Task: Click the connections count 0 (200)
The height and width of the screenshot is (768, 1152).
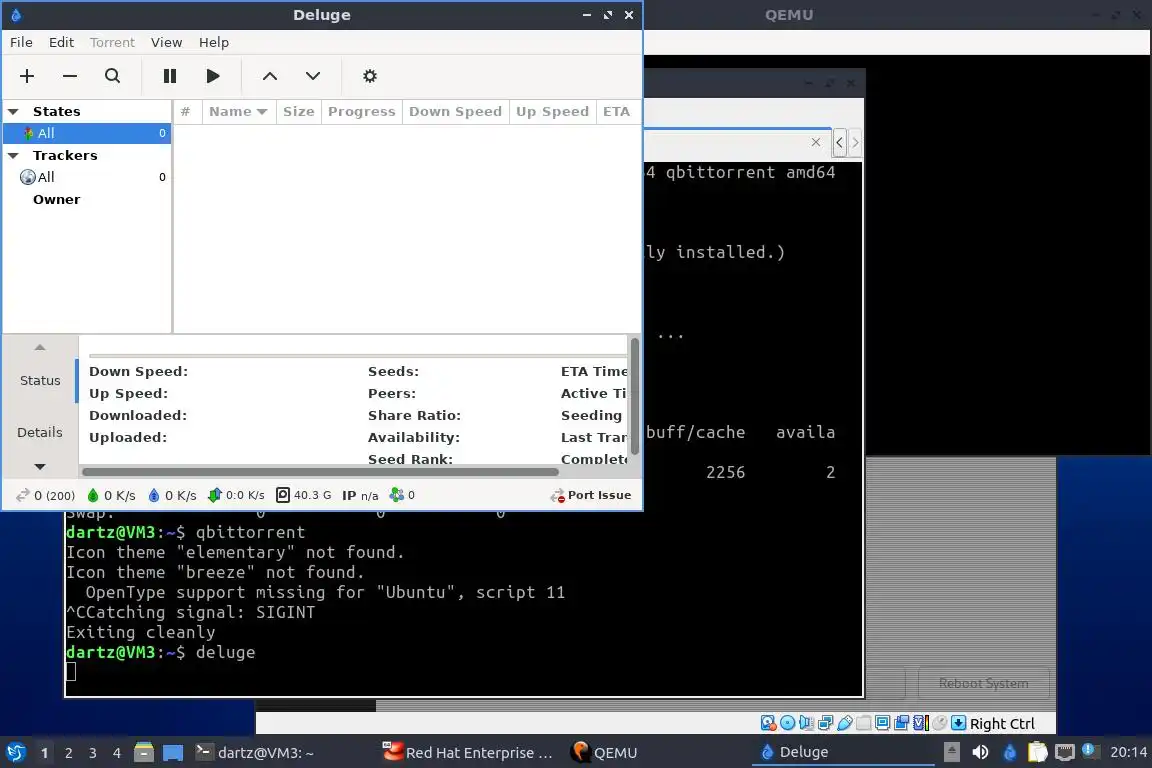Action: pos(46,495)
